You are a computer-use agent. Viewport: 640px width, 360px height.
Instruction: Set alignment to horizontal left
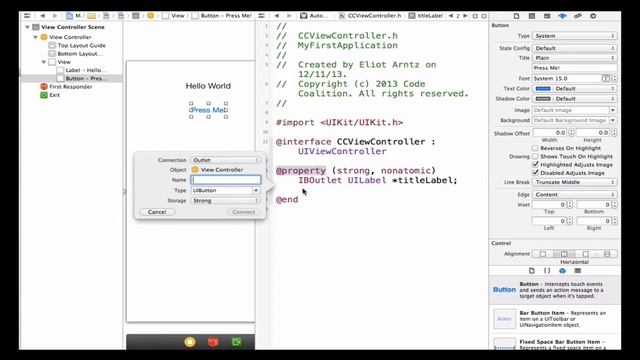coord(542,254)
